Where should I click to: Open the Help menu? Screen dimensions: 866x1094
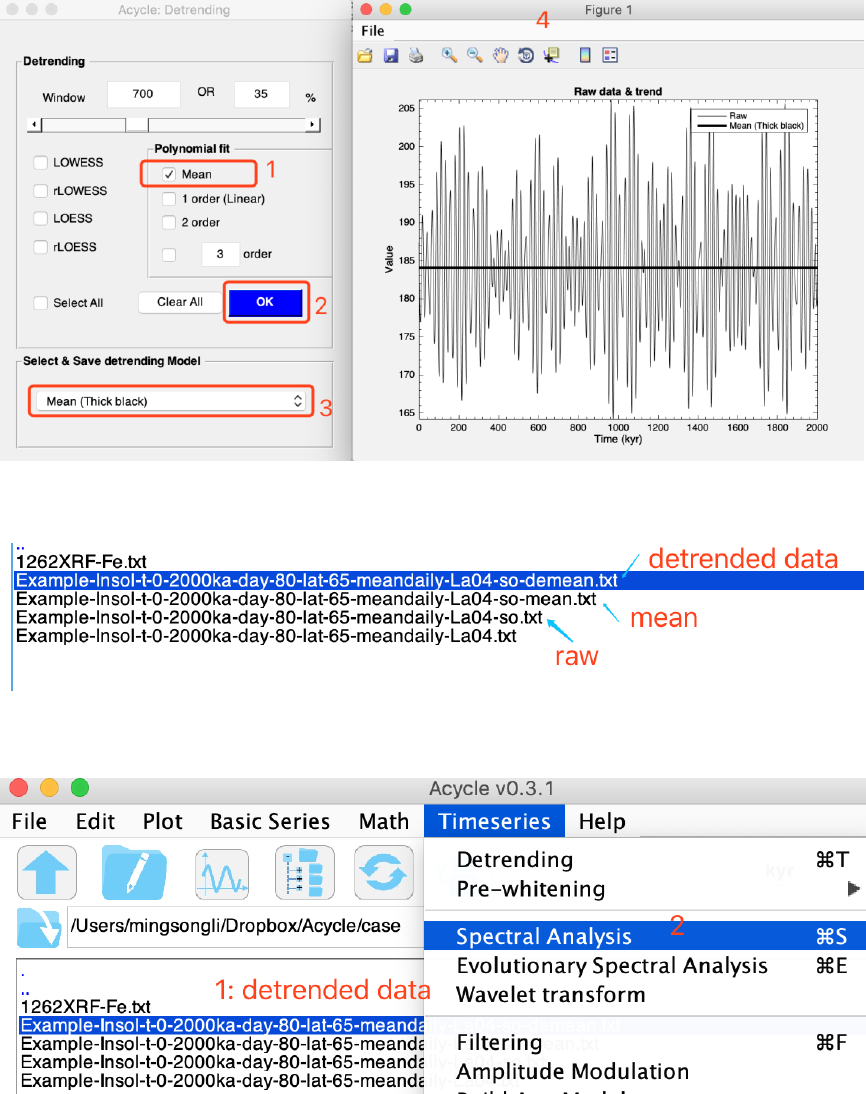(x=602, y=821)
